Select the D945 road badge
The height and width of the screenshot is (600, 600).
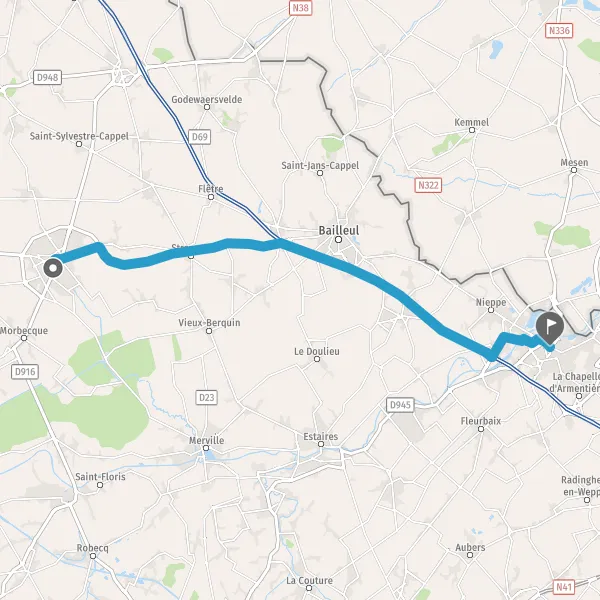[400, 405]
